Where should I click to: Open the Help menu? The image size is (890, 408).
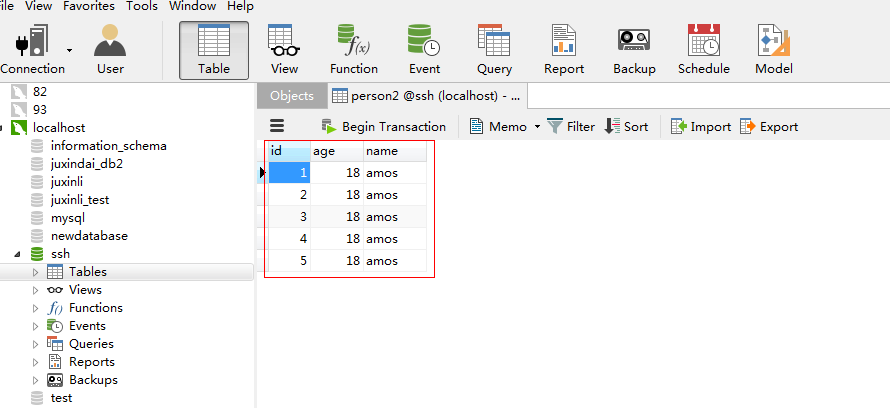[240, 6]
